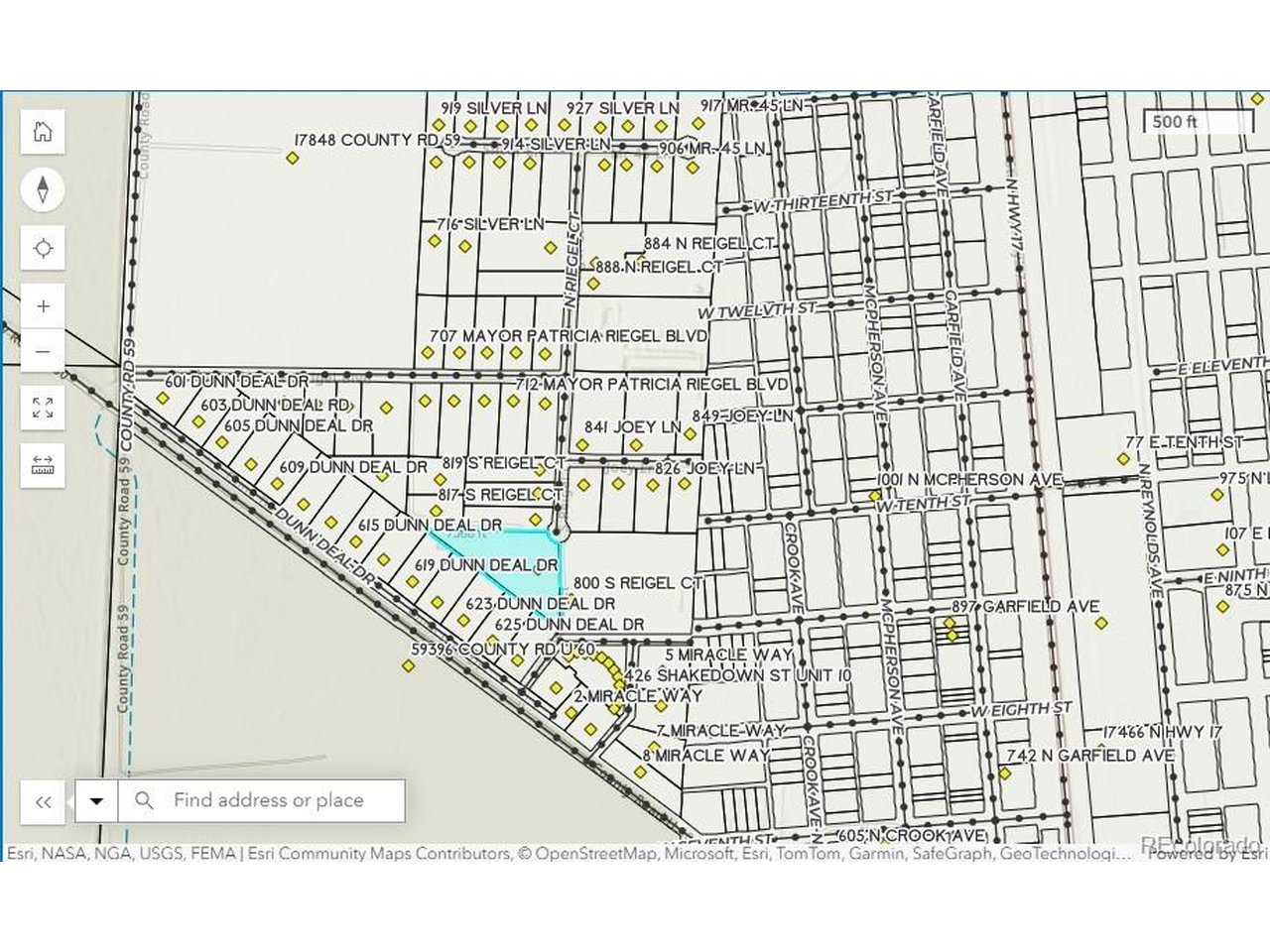Open the search source dropdown arrow
Screen dimensions: 1270x952
click(x=96, y=801)
